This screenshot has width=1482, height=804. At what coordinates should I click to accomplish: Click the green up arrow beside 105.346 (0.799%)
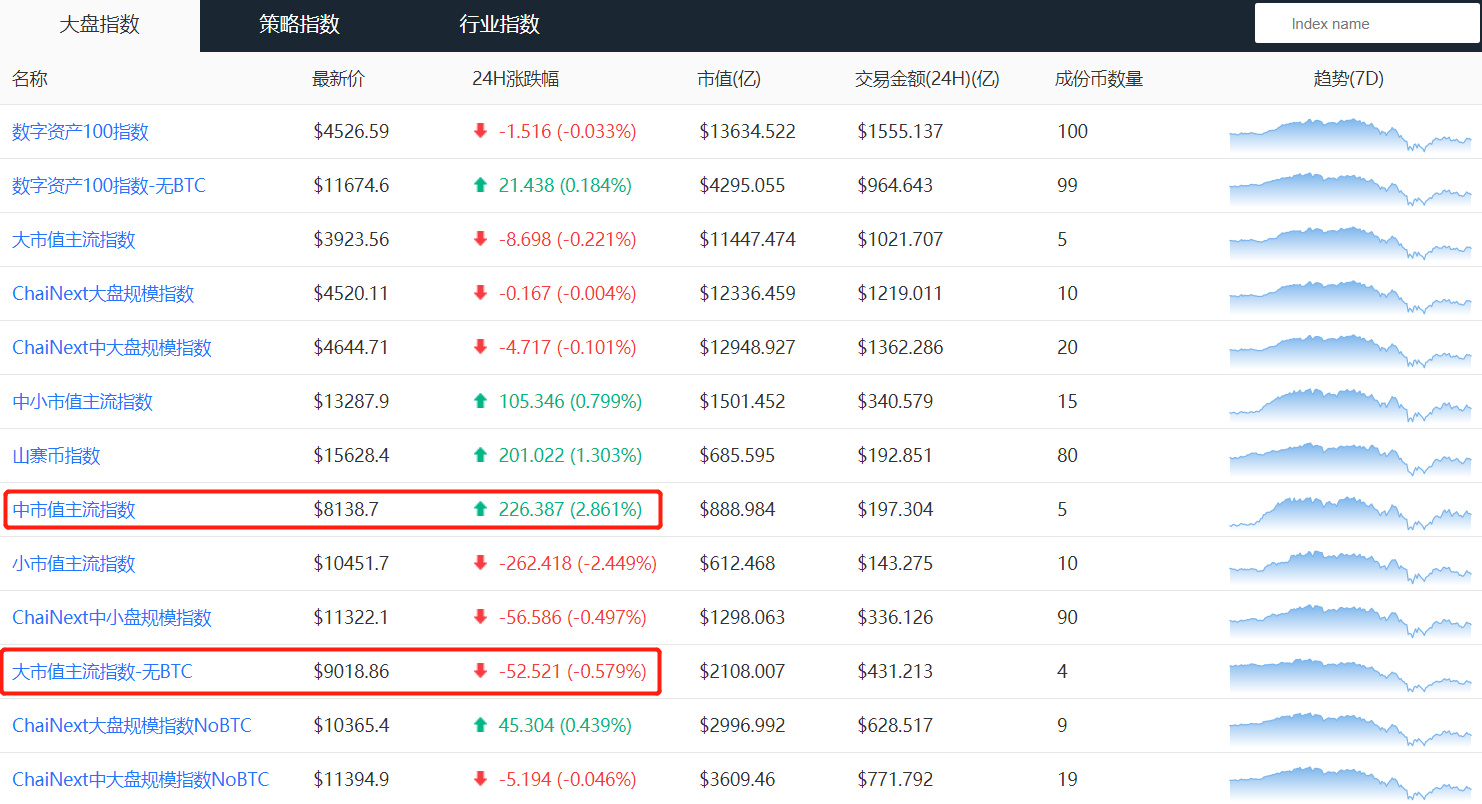[x=480, y=401]
